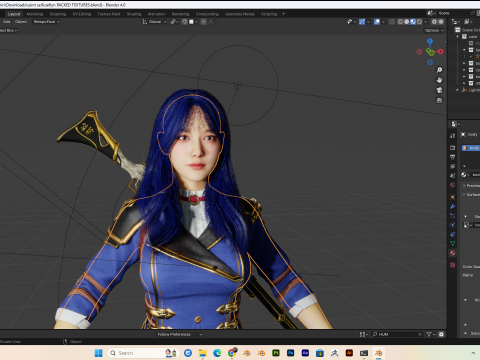This screenshot has height=360, width=480.
Task: Toggle snapping magnet in viewport header
Action: (184, 22)
